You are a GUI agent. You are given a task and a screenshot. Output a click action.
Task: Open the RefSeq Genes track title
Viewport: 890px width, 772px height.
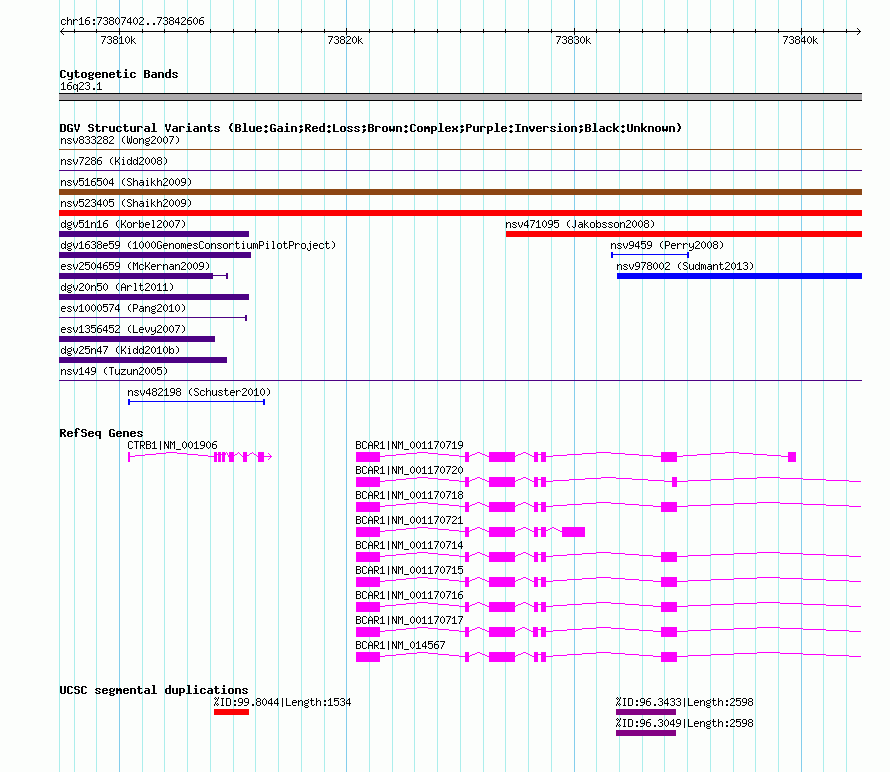point(102,433)
